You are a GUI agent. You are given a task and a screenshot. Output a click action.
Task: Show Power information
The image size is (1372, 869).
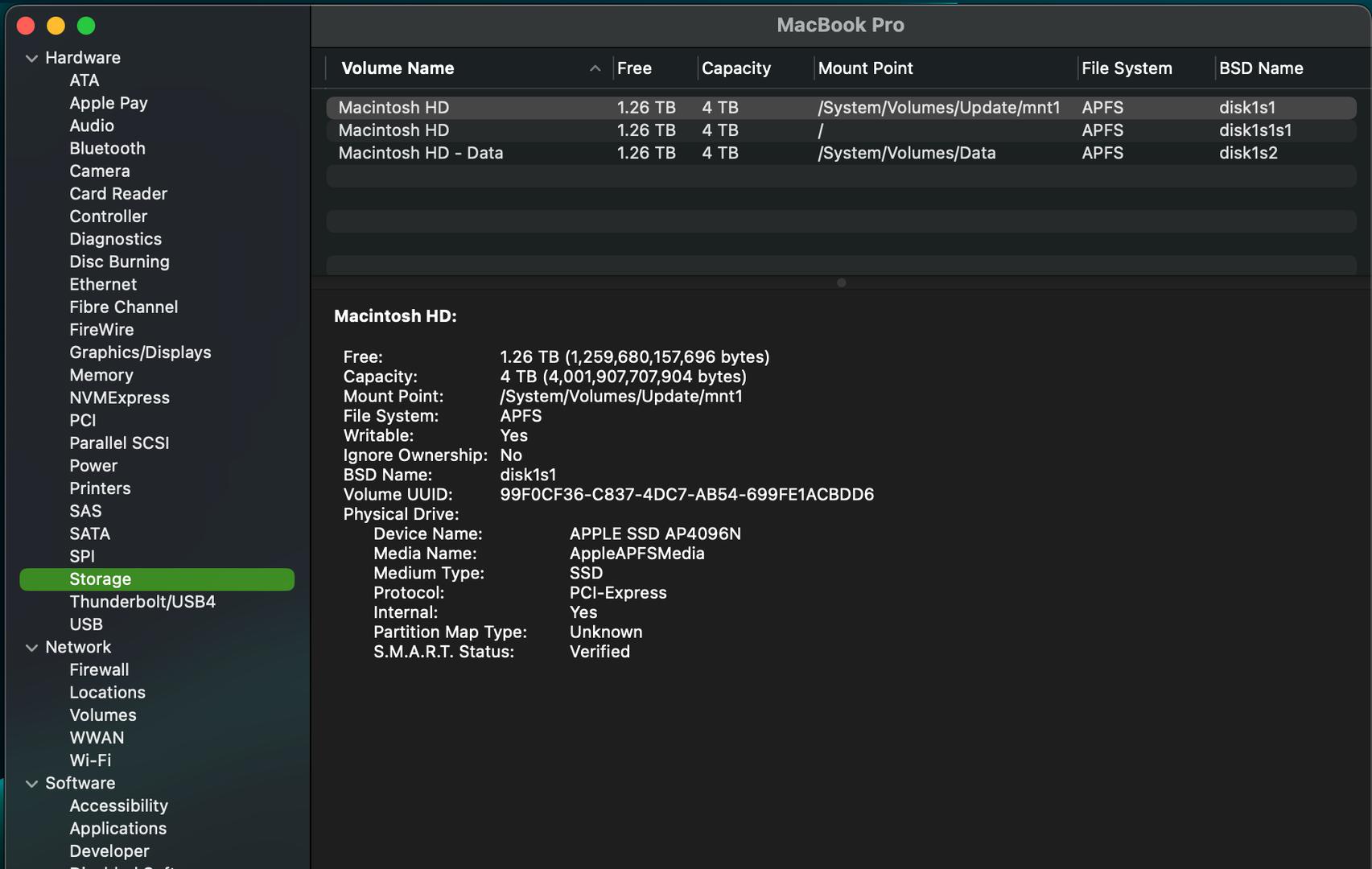[x=93, y=465]
